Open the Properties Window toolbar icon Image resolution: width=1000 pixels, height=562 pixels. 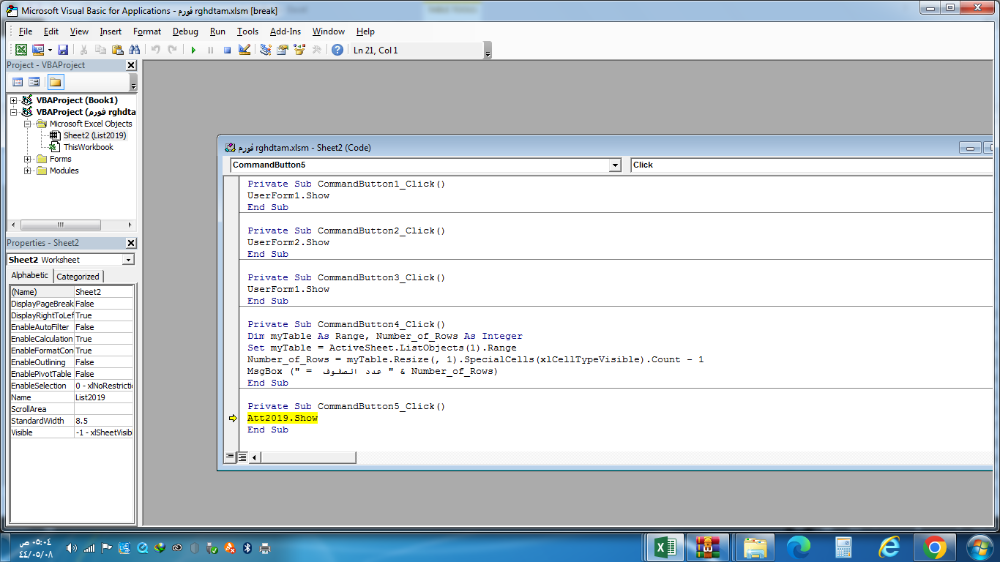coord(283,50)
